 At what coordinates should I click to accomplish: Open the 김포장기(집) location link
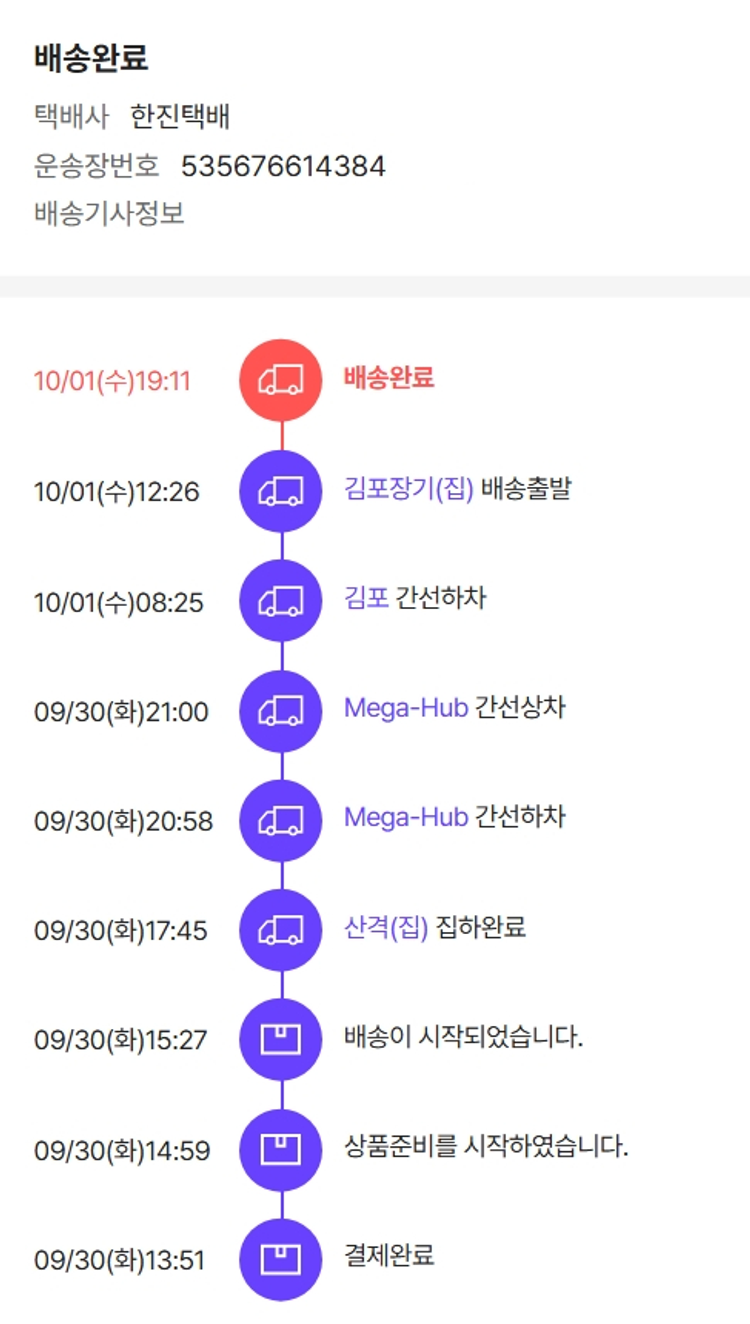tap(408, 489)
